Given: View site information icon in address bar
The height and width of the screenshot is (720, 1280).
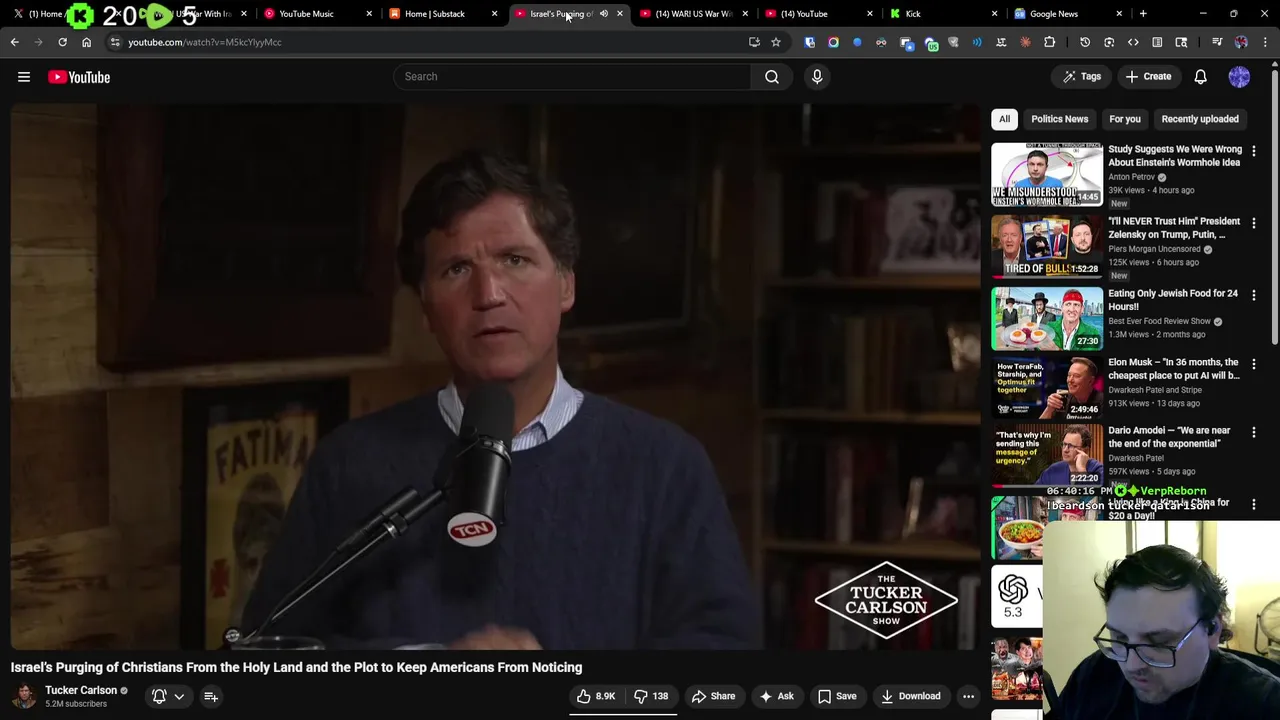Looking at the screenshot, I should coord(115,42).
